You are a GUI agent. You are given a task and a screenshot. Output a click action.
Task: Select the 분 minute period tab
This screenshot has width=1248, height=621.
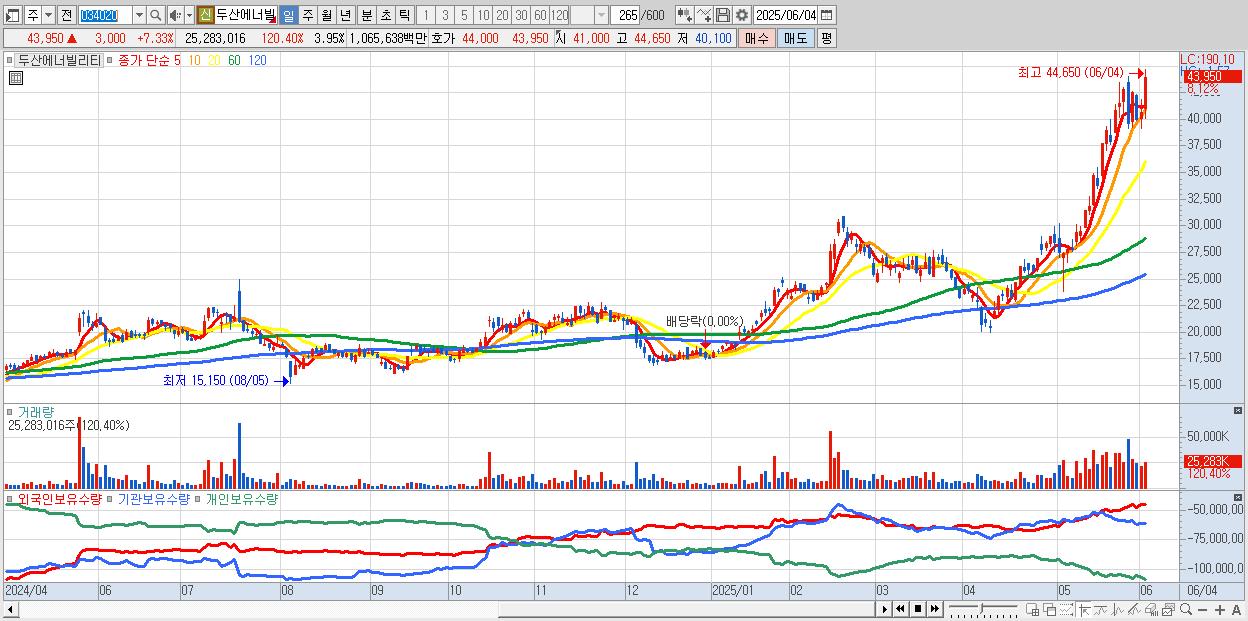(366, 15)
